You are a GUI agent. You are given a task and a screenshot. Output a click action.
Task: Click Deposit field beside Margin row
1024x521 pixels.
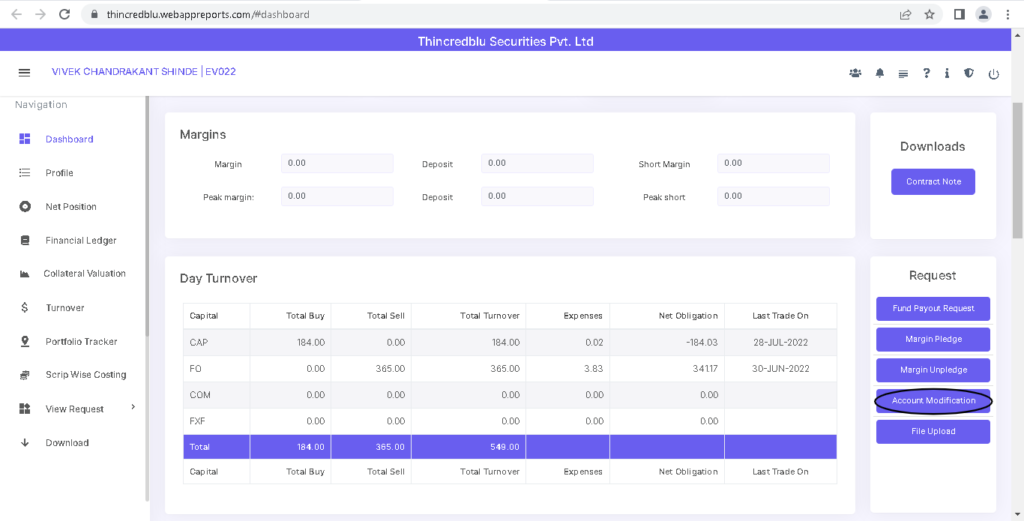coord(537,163)
